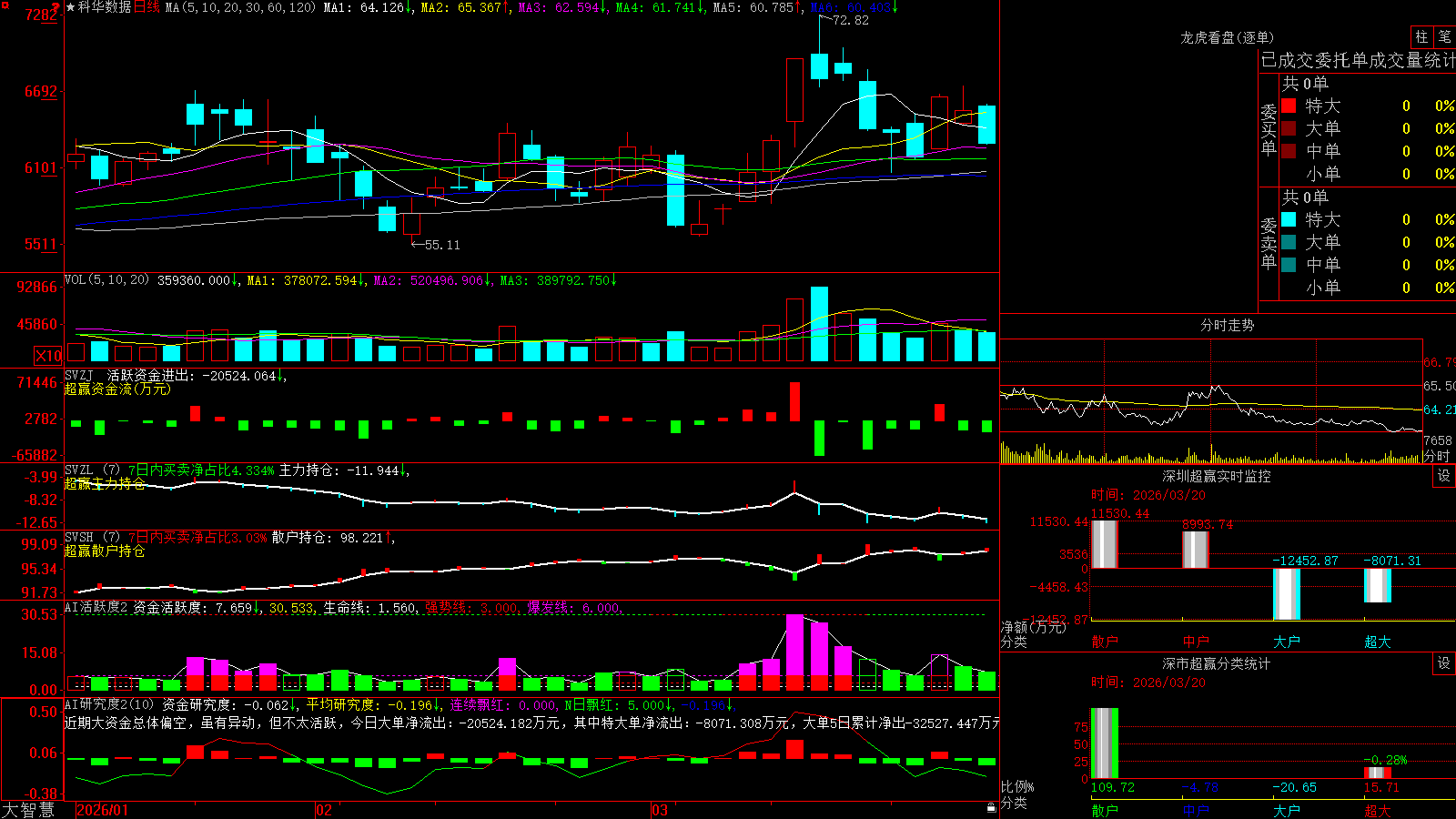
Task: Click the 科华数据 stock name
Action: coord(105,7)
